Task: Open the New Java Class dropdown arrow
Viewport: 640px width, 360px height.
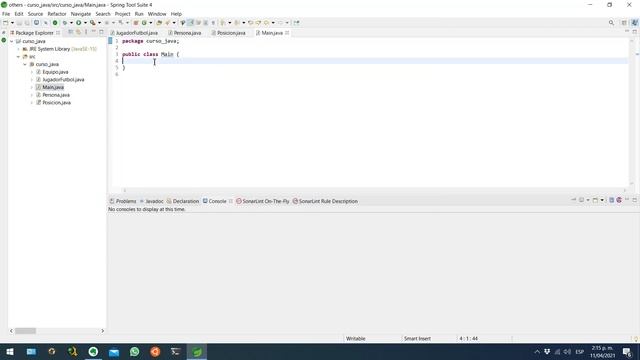Action: point(151,23)
